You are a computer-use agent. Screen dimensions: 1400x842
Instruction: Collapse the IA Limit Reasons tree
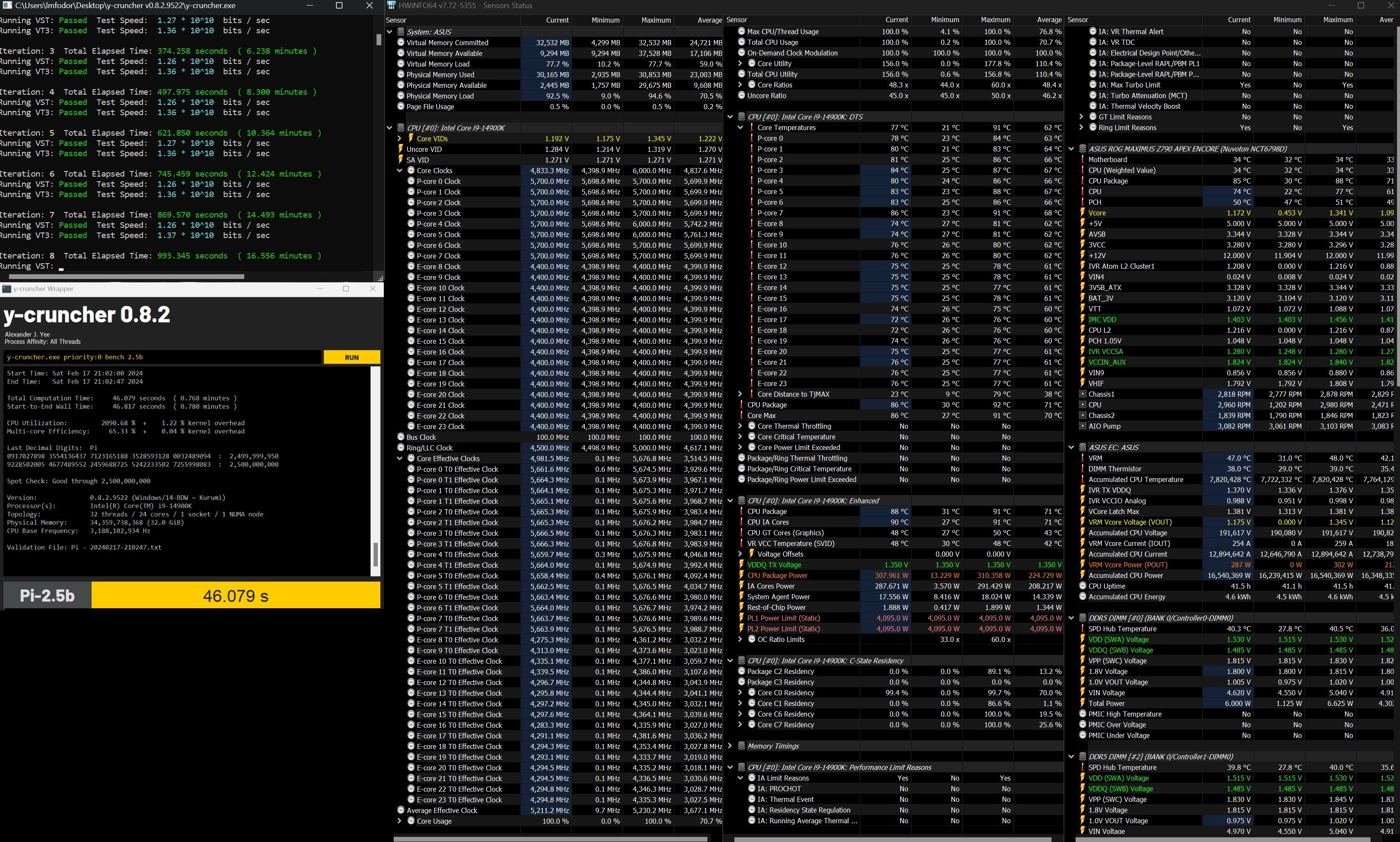[x=740, y=778]
